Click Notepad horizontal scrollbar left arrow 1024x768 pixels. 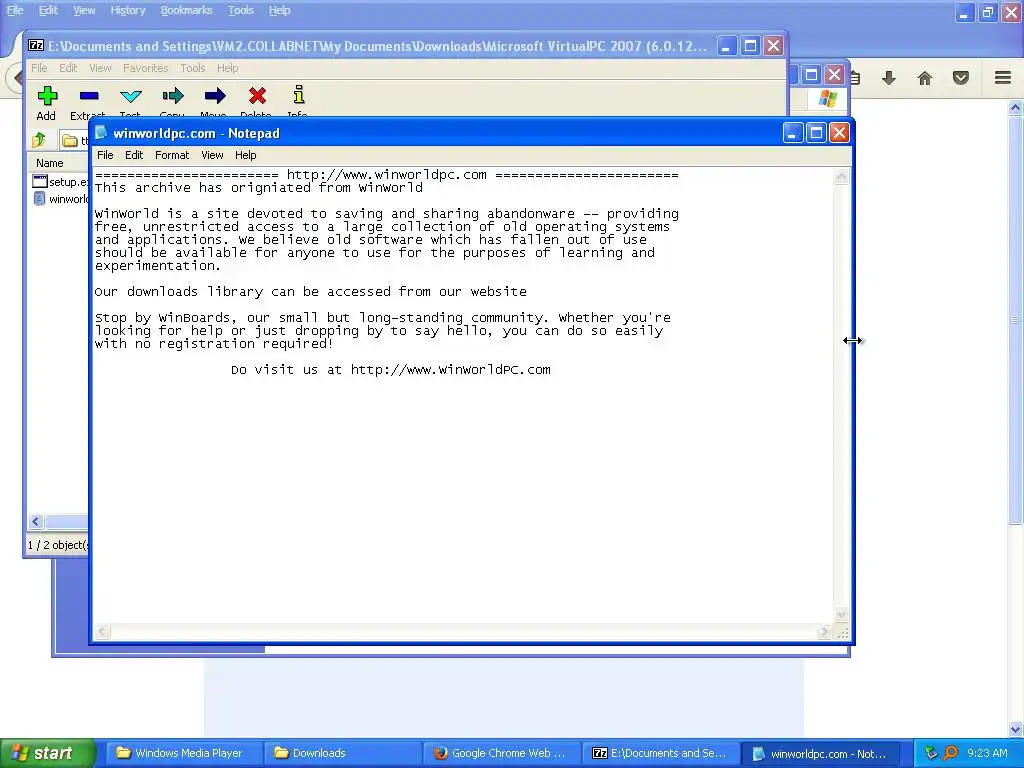[x=101, y=632]
